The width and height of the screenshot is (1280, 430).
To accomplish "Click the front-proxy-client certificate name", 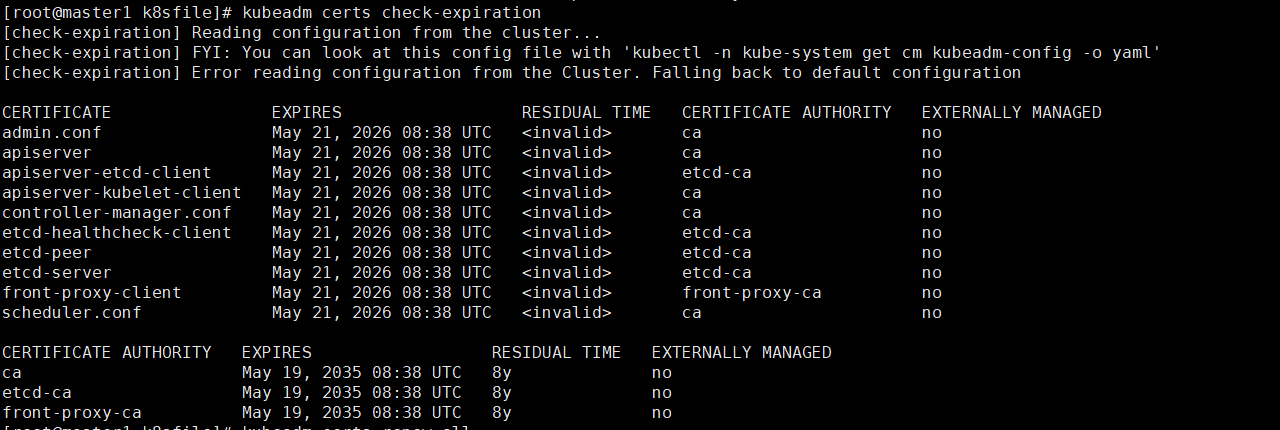I will pos(92,292).
